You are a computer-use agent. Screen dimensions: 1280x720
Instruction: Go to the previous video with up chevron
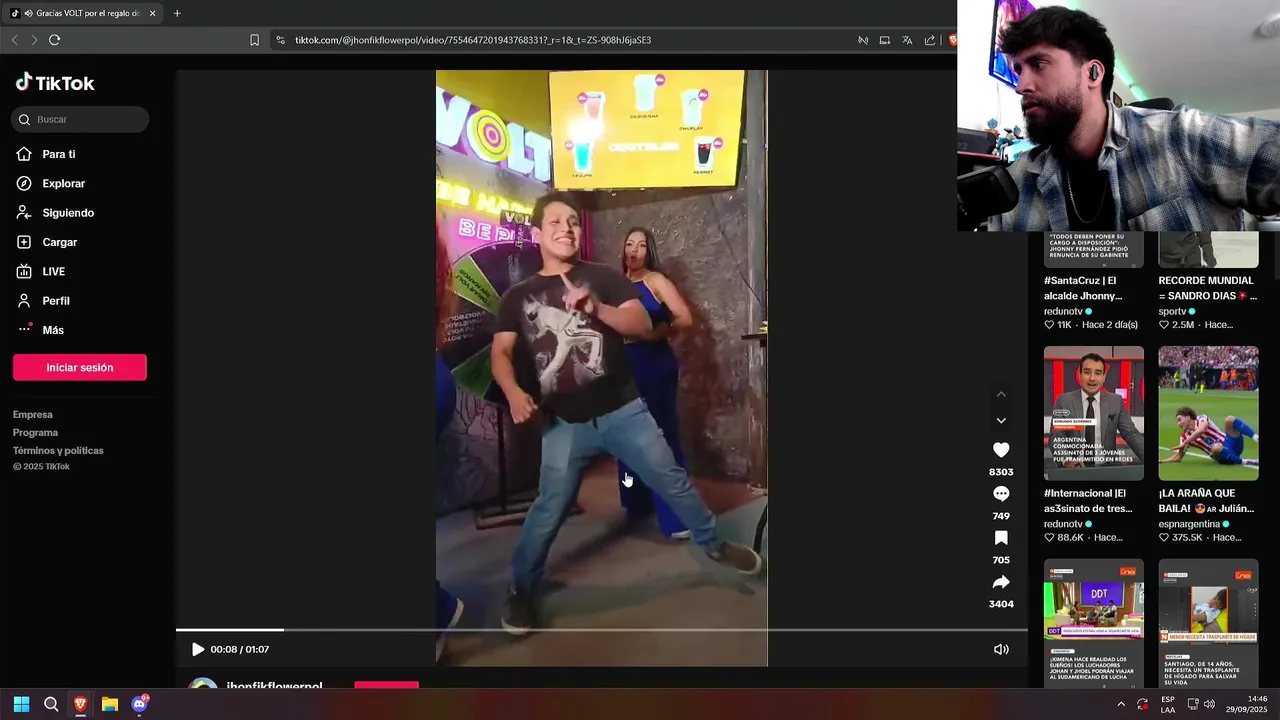tap(1001, 394)
